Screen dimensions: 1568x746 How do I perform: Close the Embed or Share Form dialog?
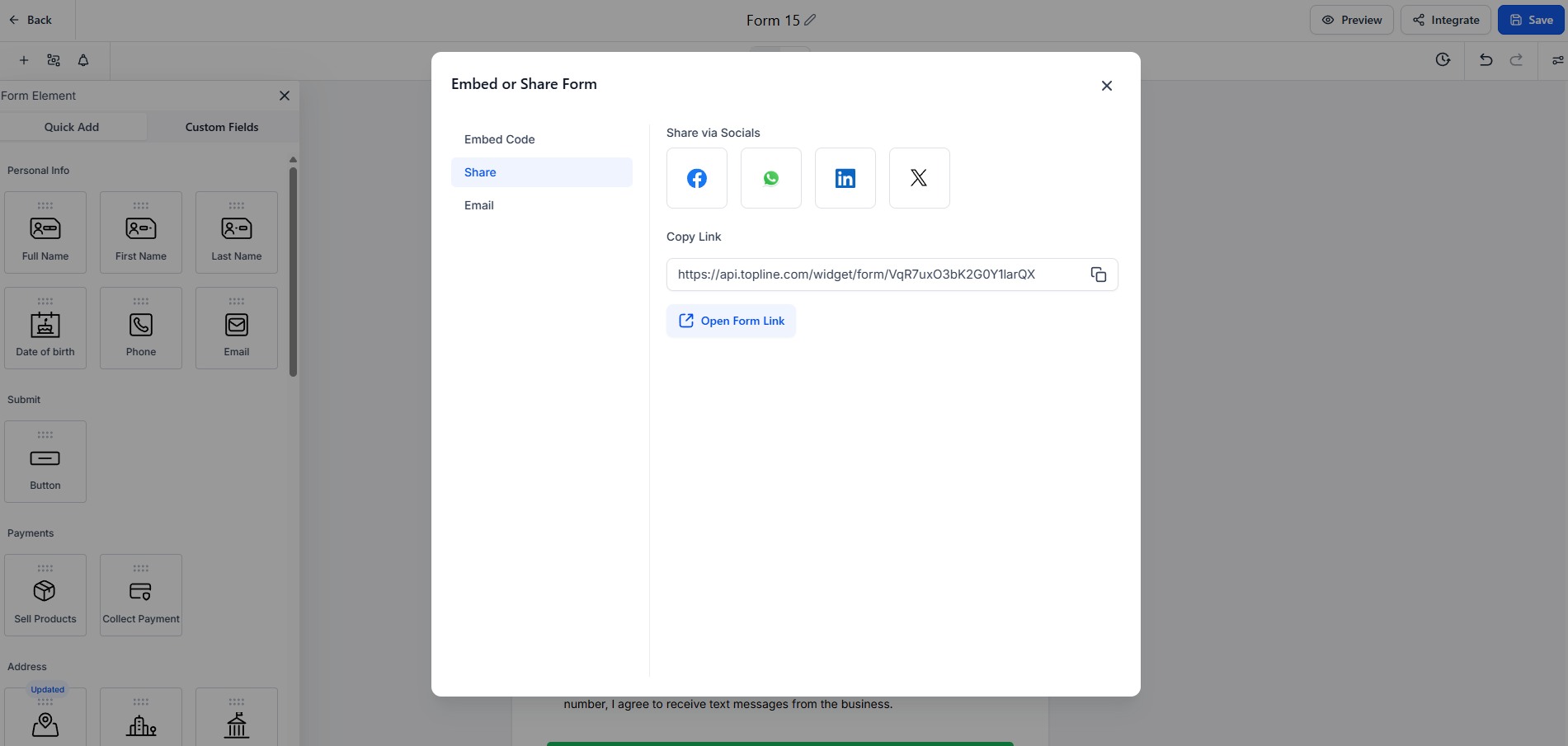pyautogui.click(x=1107, y=86)
